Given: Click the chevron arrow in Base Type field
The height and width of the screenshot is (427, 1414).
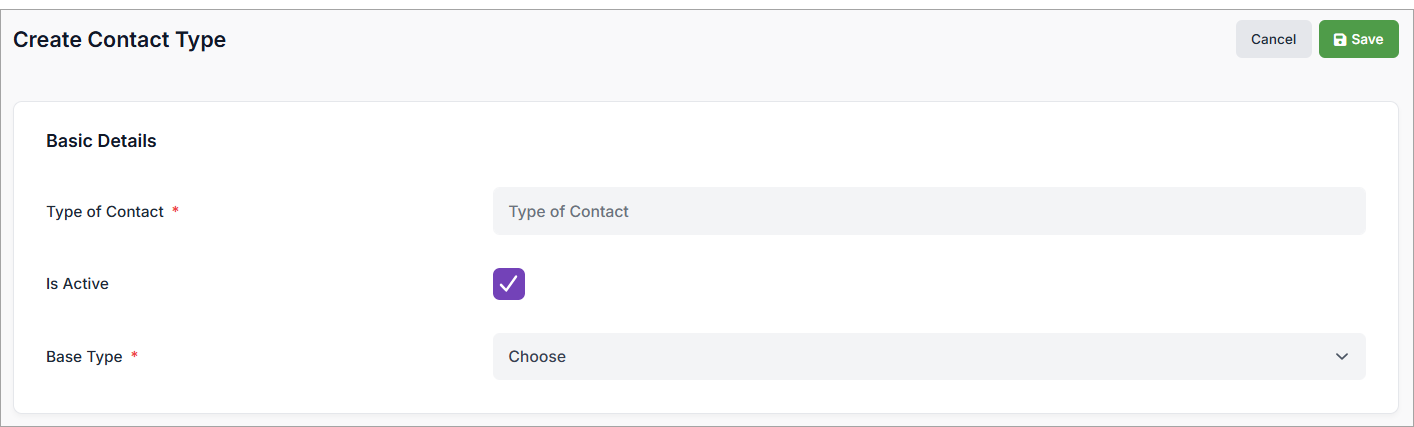Looking at the screenshot, I should (1342, 357).
